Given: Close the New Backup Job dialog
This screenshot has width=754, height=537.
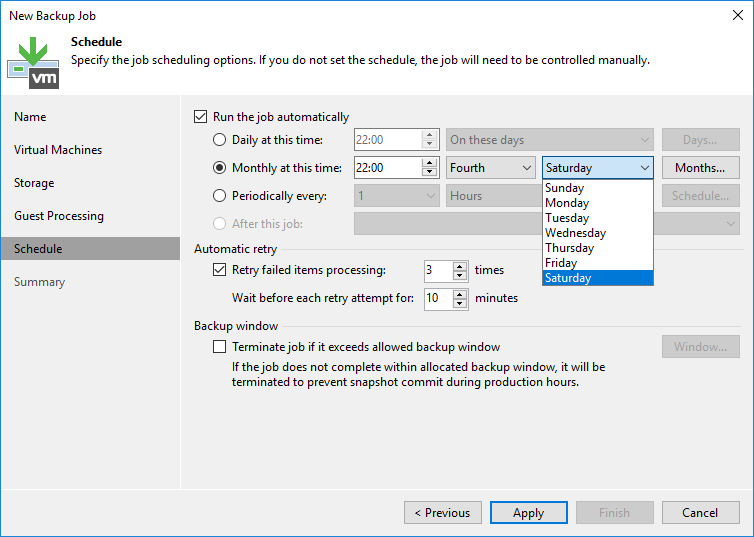Looking at the screenshot, I should click(735, 16).
